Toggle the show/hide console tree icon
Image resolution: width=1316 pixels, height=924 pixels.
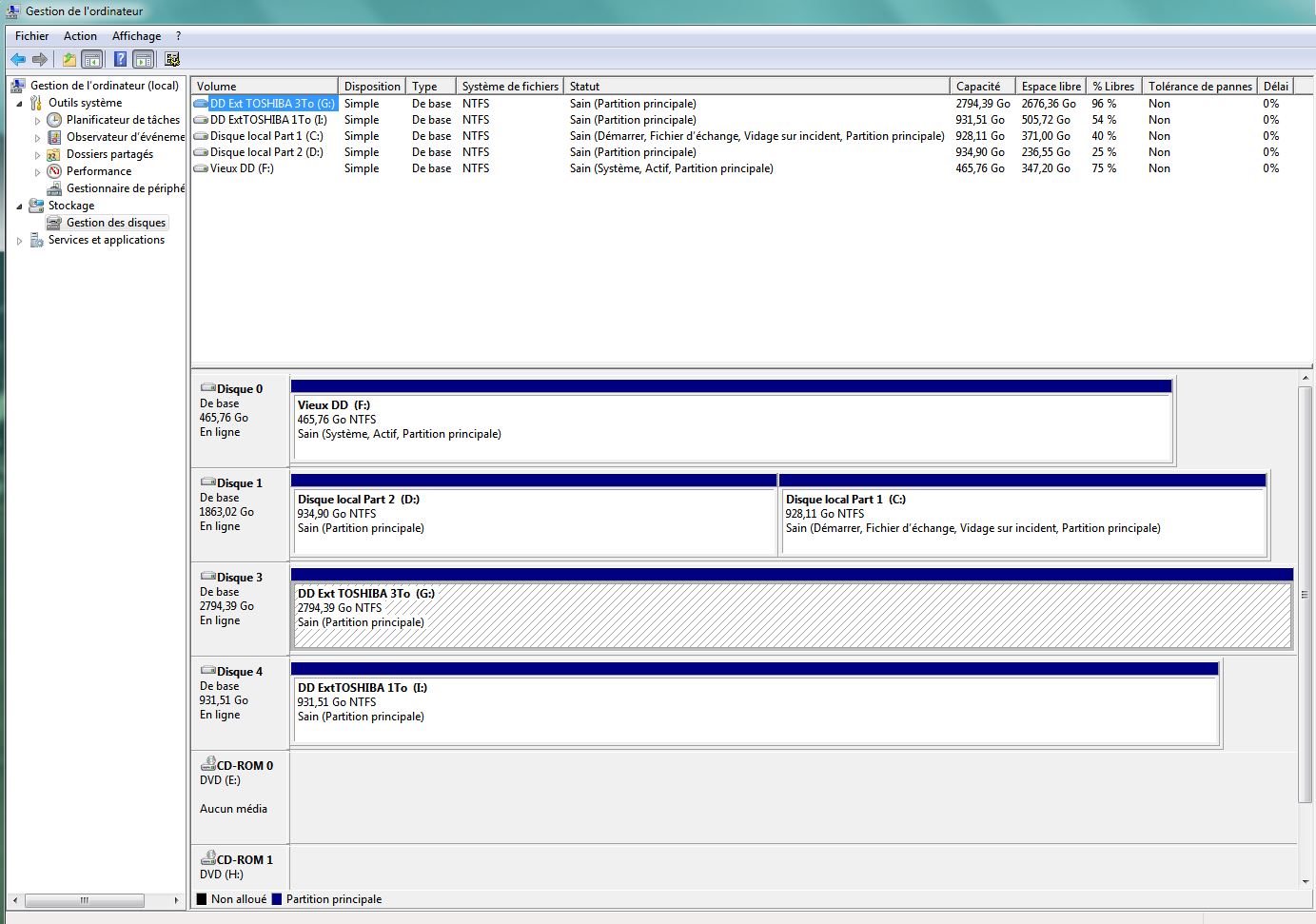tap(92, 59)
